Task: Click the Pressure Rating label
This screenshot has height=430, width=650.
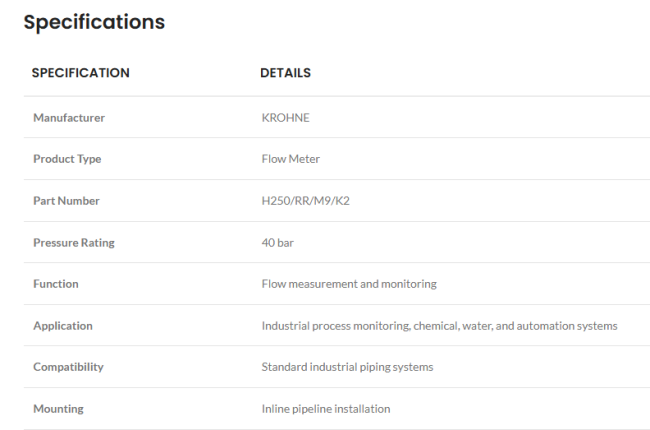Action: click(74, 243)
